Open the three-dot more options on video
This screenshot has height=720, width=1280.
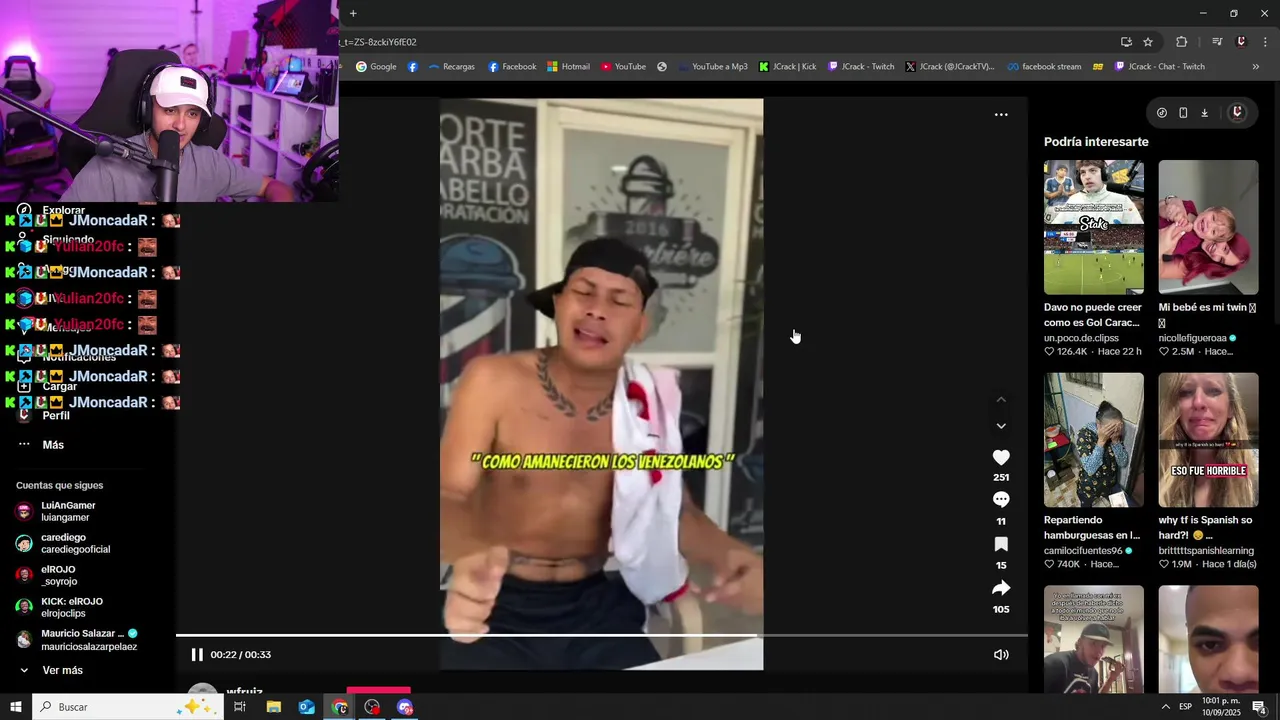[x=1001, y=115]
